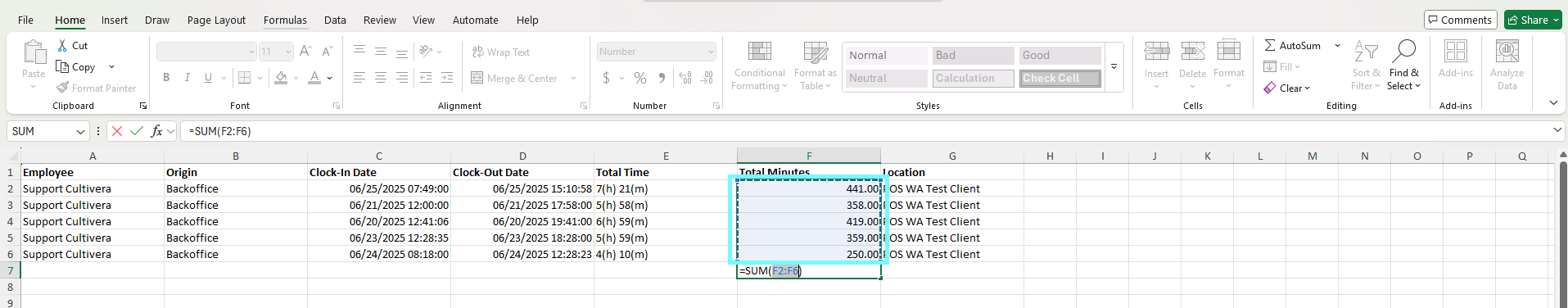Click the Orientation text-angle icon
Image resolution: width=1568 pixels, height=308 pixels.
tap(426, 51)
